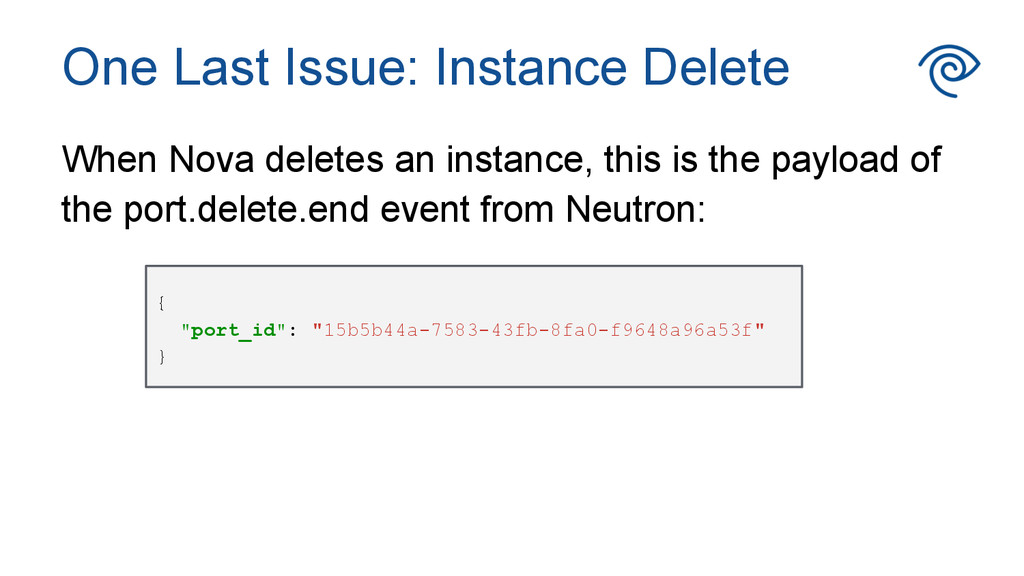Click the green "port_id" key in code
This screenshot has width=1024, height=576.
[233, 330]
